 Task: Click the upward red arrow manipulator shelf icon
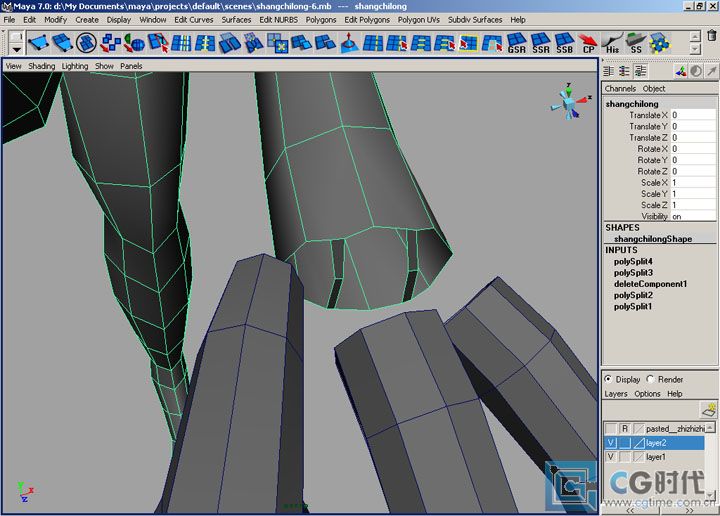(349, 43)
